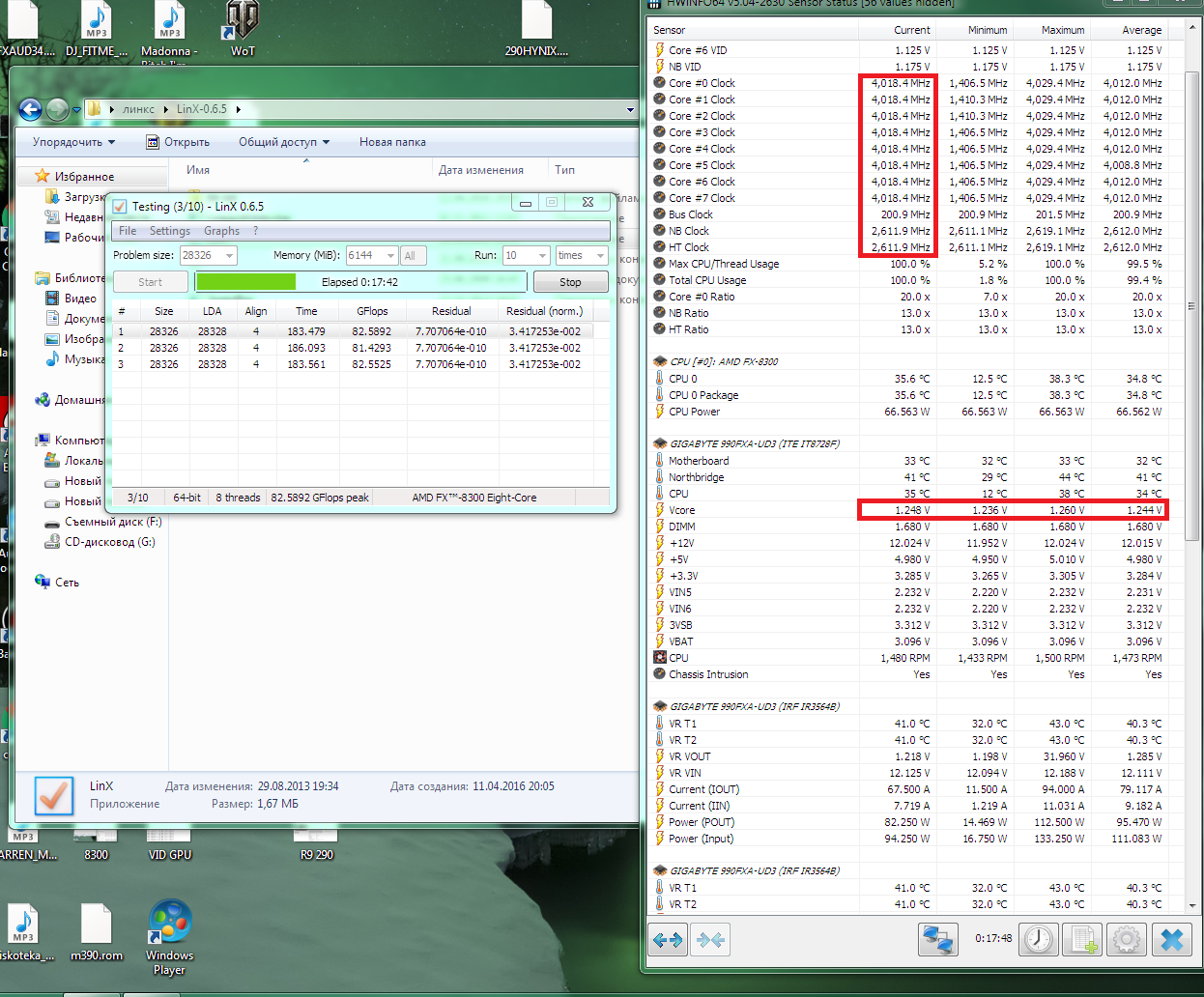Click HWiNFO expand columns arrows button
Viewport: 1204px width, 997px height.
coord(668,939)
